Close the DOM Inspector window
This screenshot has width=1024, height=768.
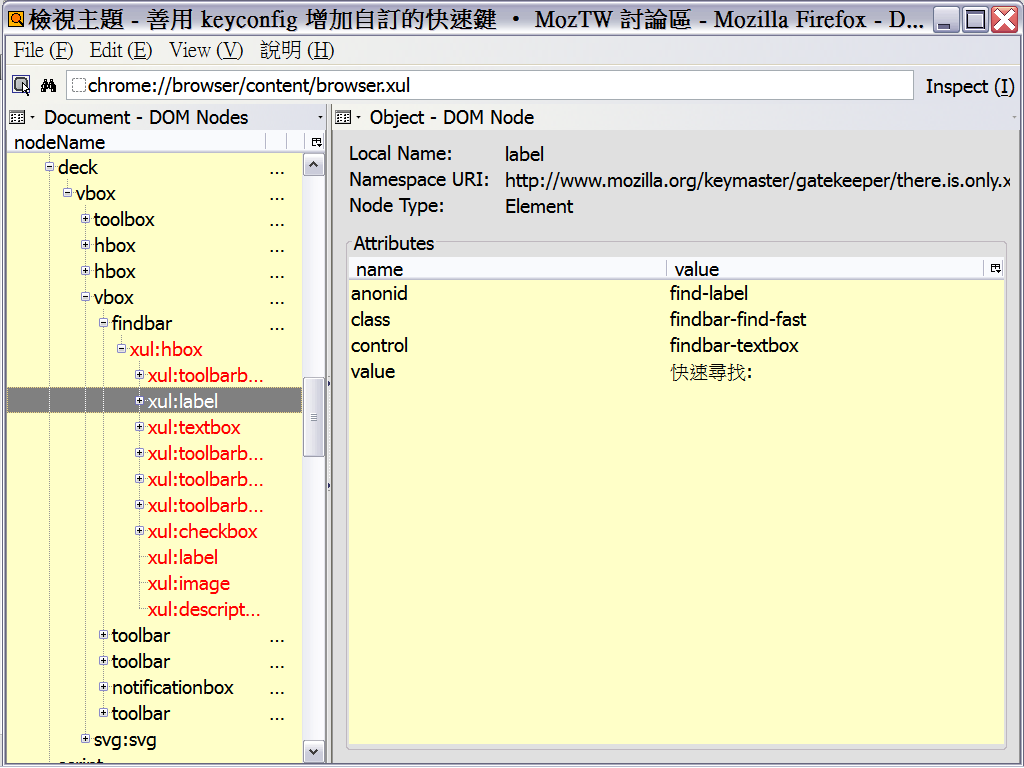pos(1004,20)
